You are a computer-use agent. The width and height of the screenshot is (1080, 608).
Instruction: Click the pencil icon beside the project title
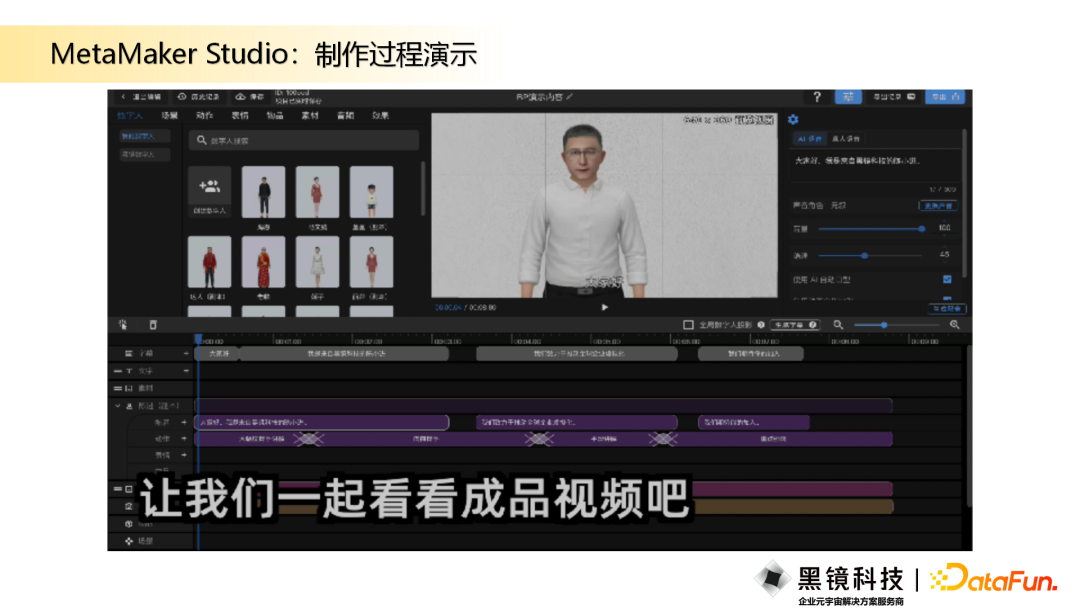(x=570, y=97)
